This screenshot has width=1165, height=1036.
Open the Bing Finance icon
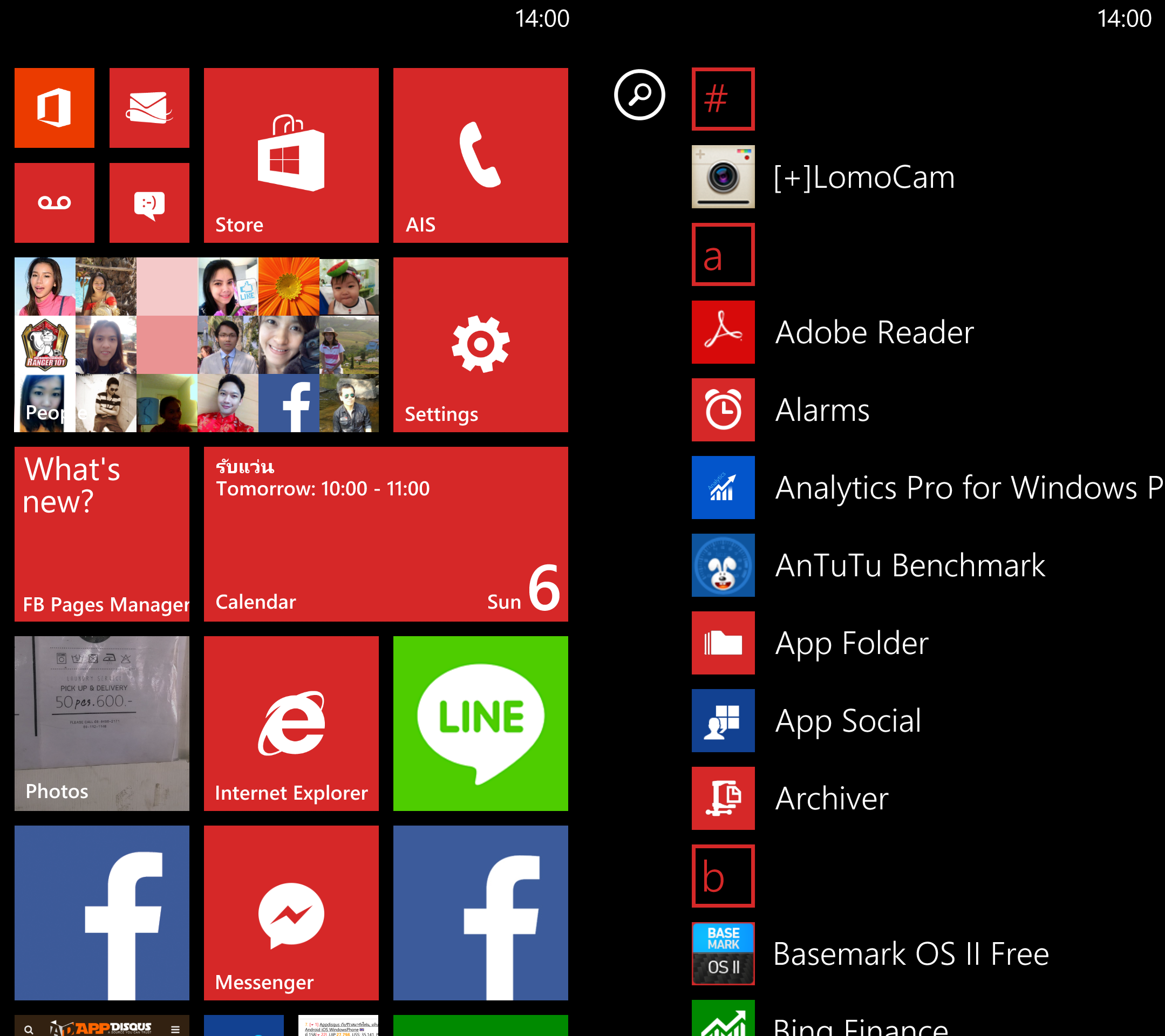[723, 1018]
